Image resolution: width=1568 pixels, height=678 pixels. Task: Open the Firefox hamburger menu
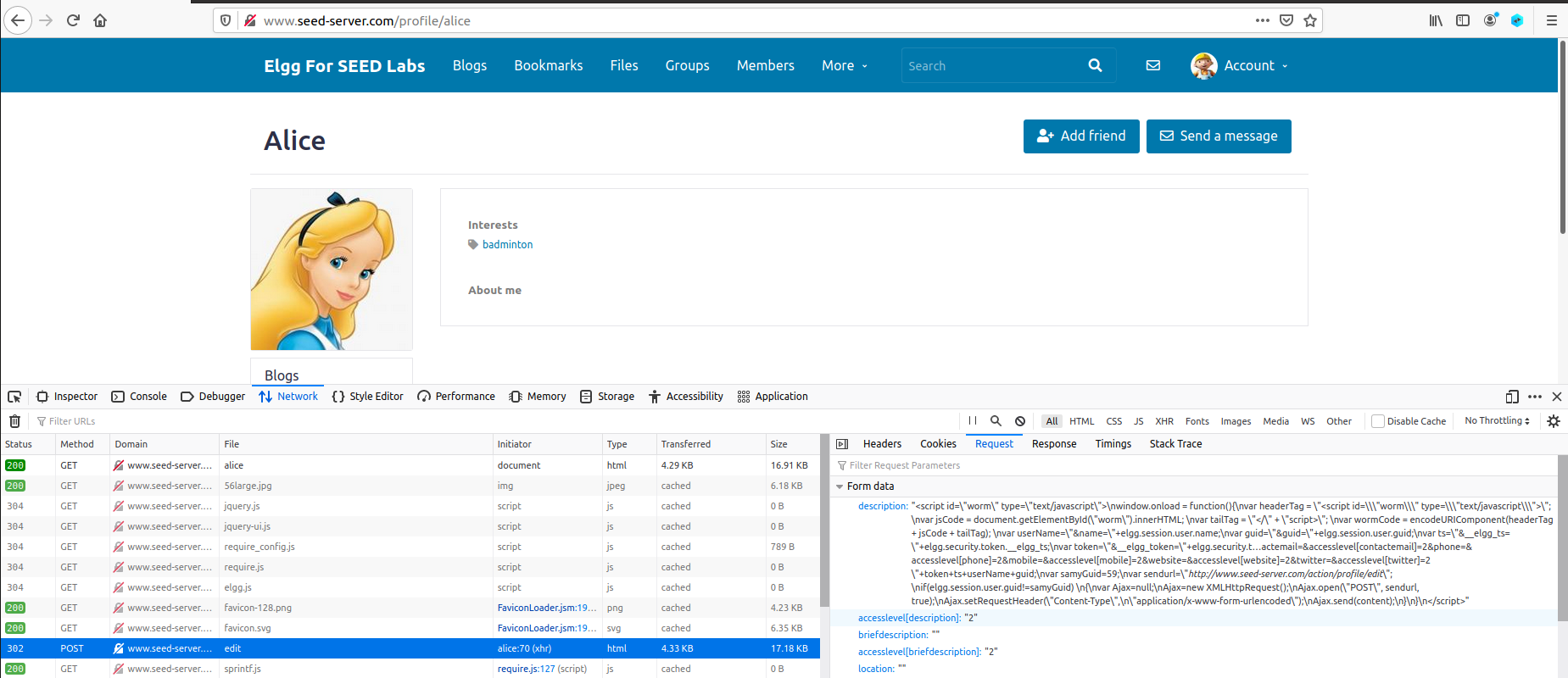(1551, 20)
